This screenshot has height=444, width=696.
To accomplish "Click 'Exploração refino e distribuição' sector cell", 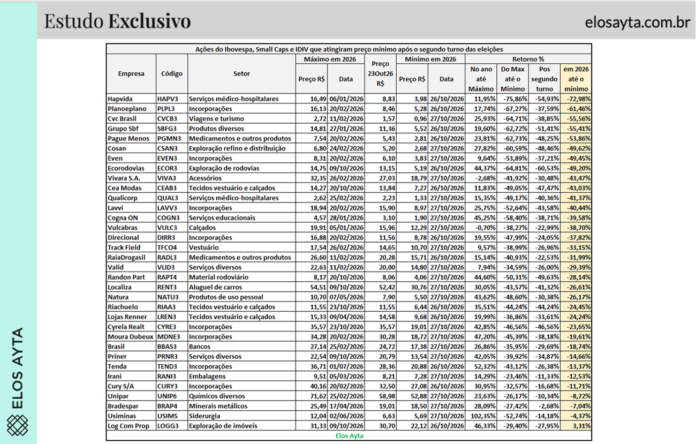I will (241, 148).
